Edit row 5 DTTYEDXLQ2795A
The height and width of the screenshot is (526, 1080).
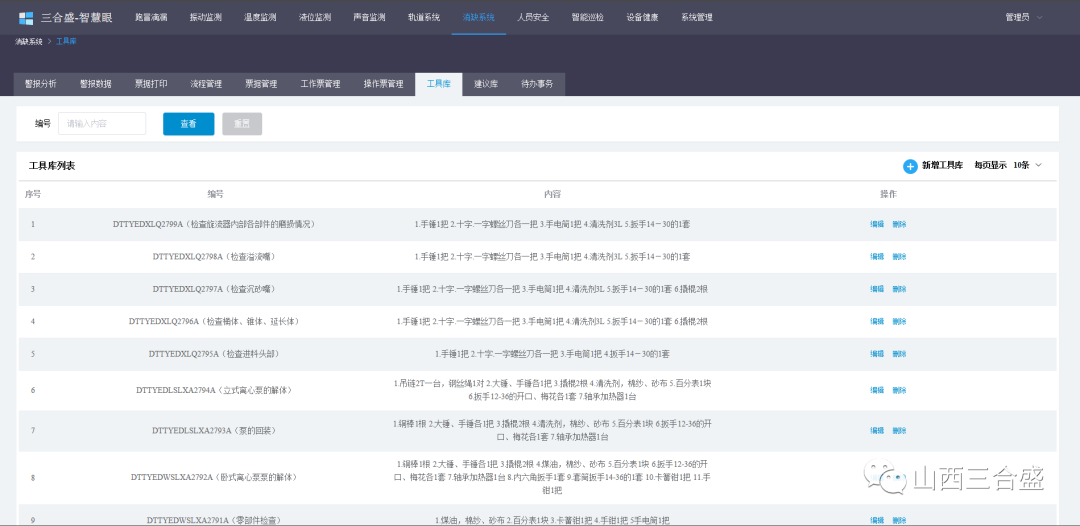(x=877, y=354)
